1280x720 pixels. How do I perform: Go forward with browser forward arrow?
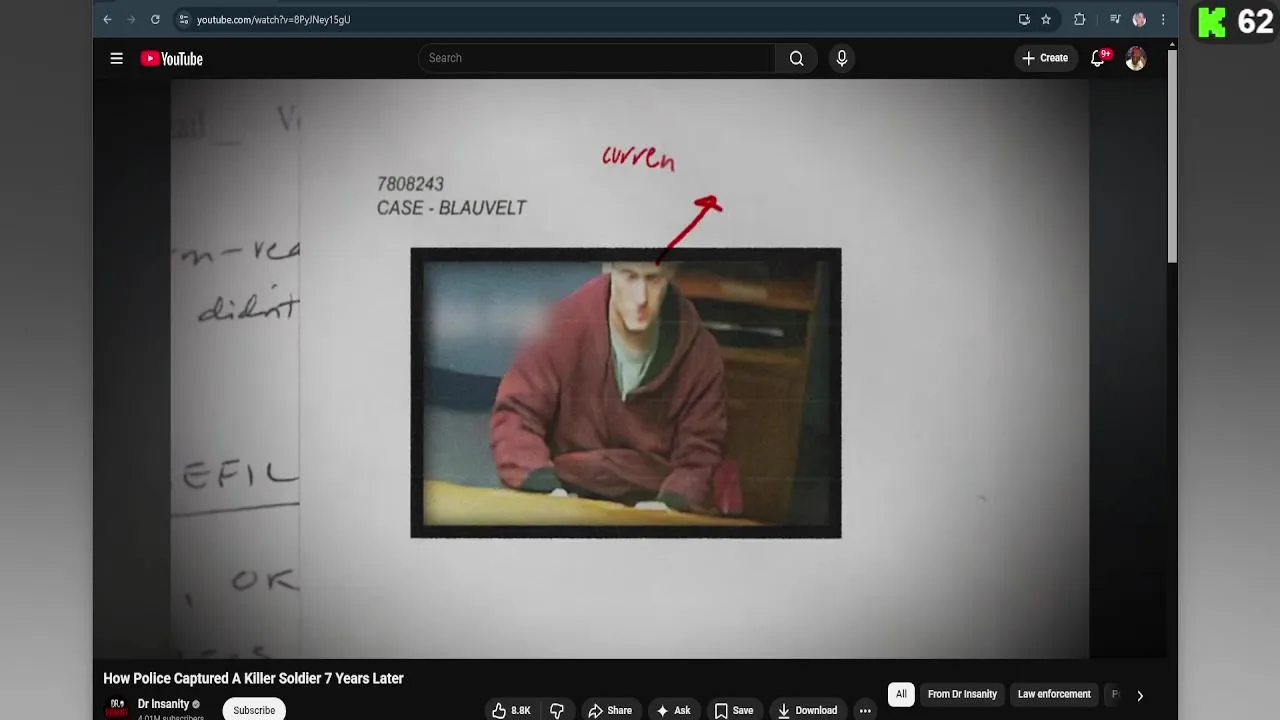pos(131,19)
